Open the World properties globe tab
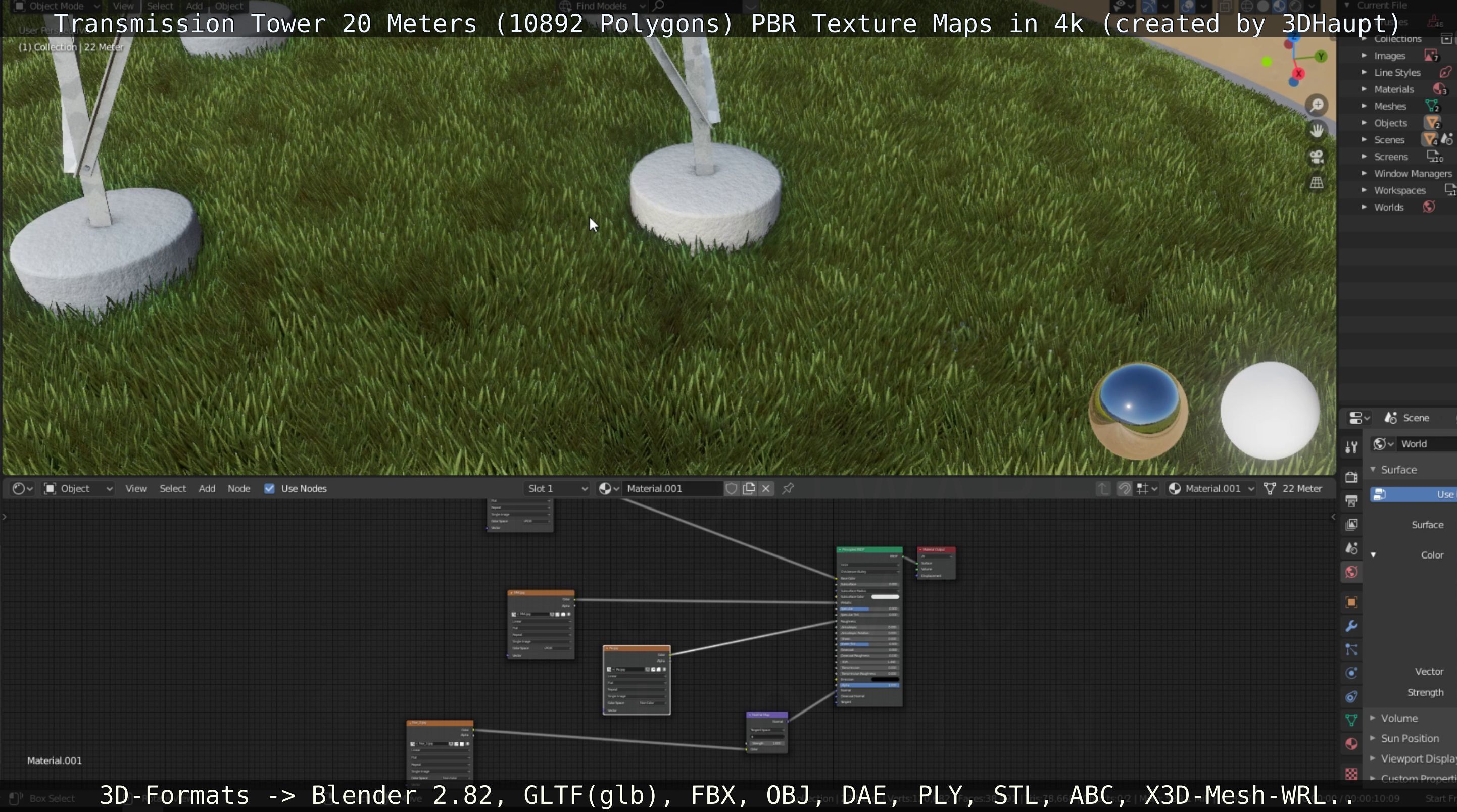This screenshot has height=812, width=1457. (1351, 572)
